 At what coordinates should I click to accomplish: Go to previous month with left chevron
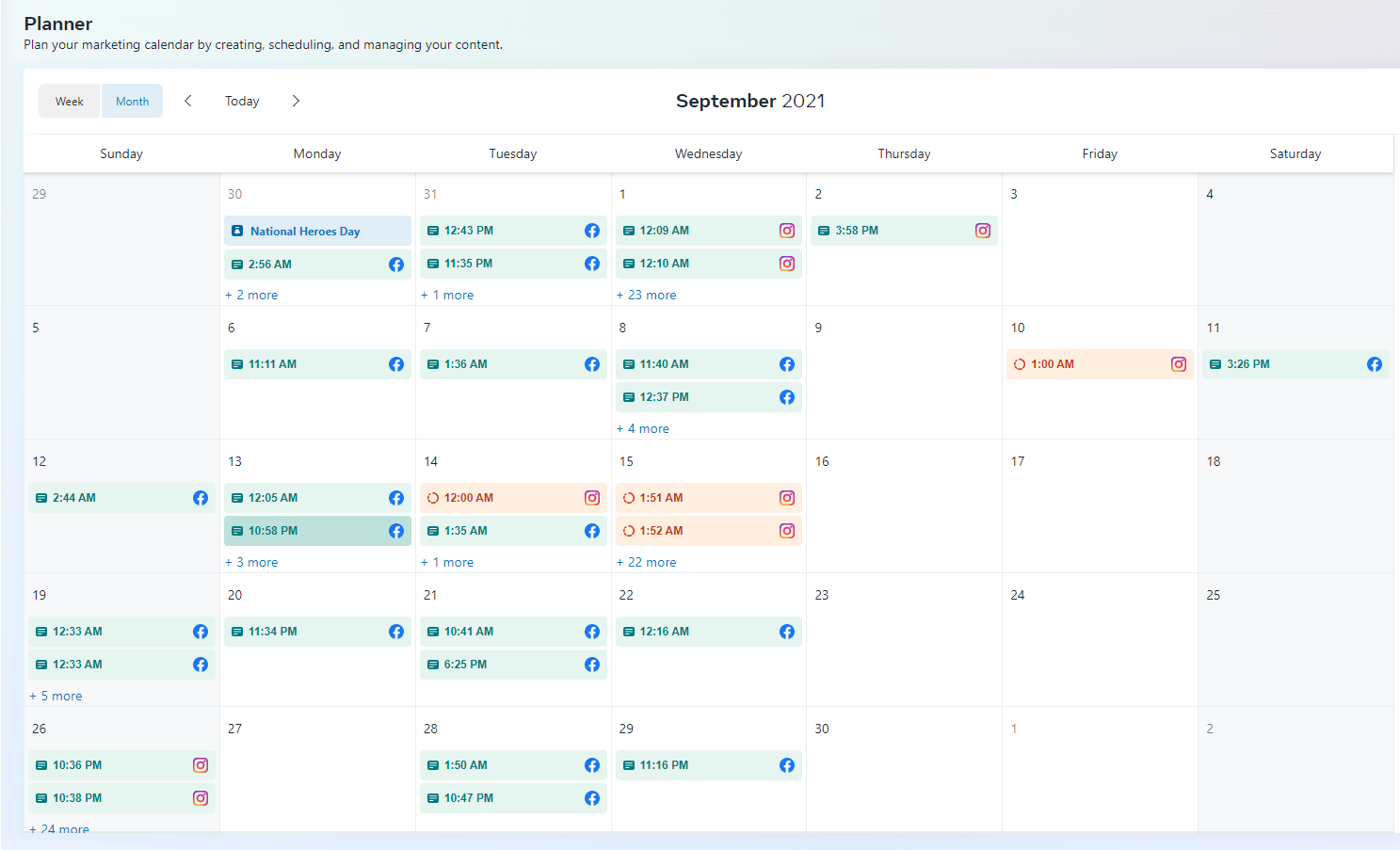pyautogui.click(x=188, y=101)
